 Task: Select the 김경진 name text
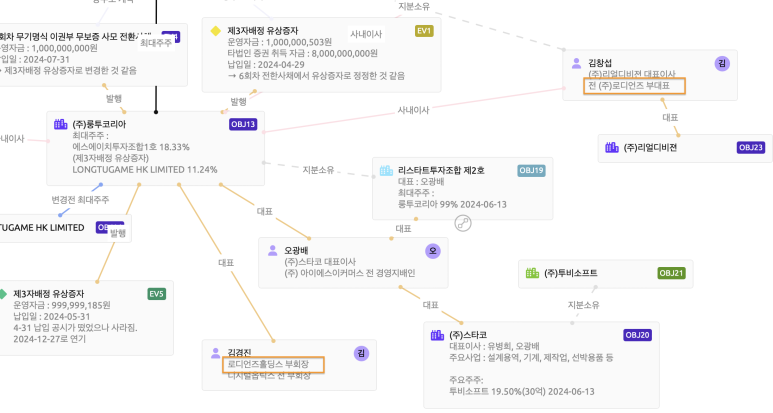[239, 352]
